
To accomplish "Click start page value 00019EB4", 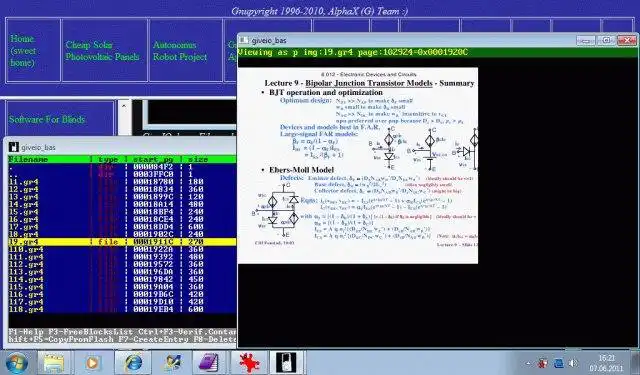I will [153, 309].
